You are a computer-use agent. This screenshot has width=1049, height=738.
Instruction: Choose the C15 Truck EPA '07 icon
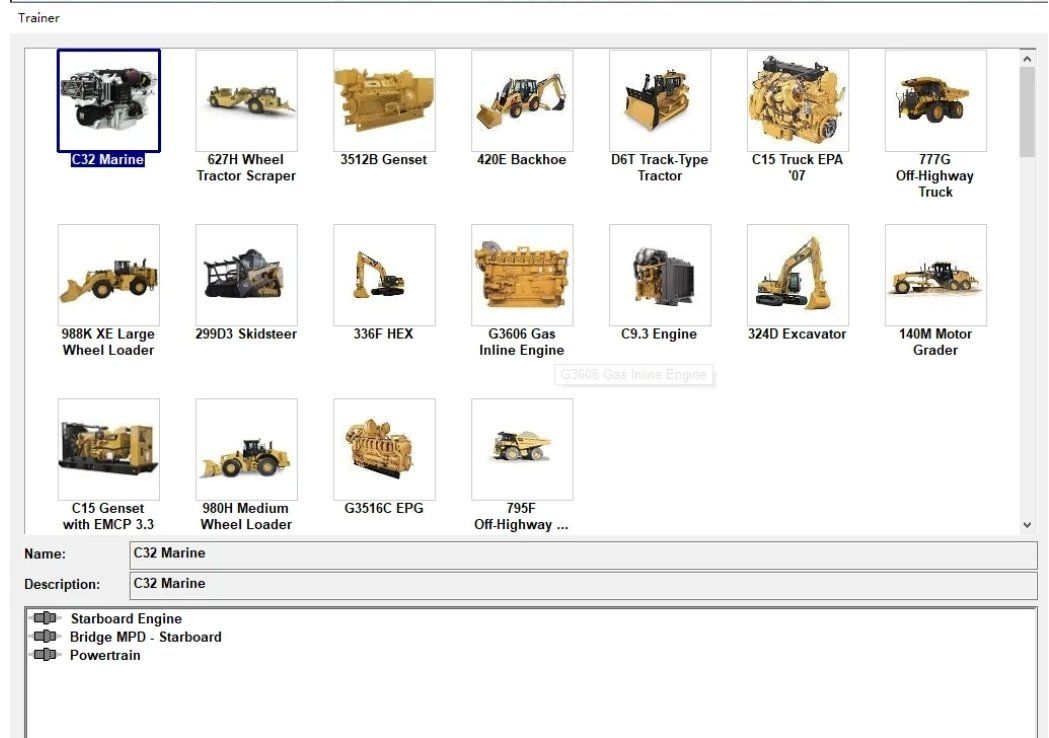point(798,101)
